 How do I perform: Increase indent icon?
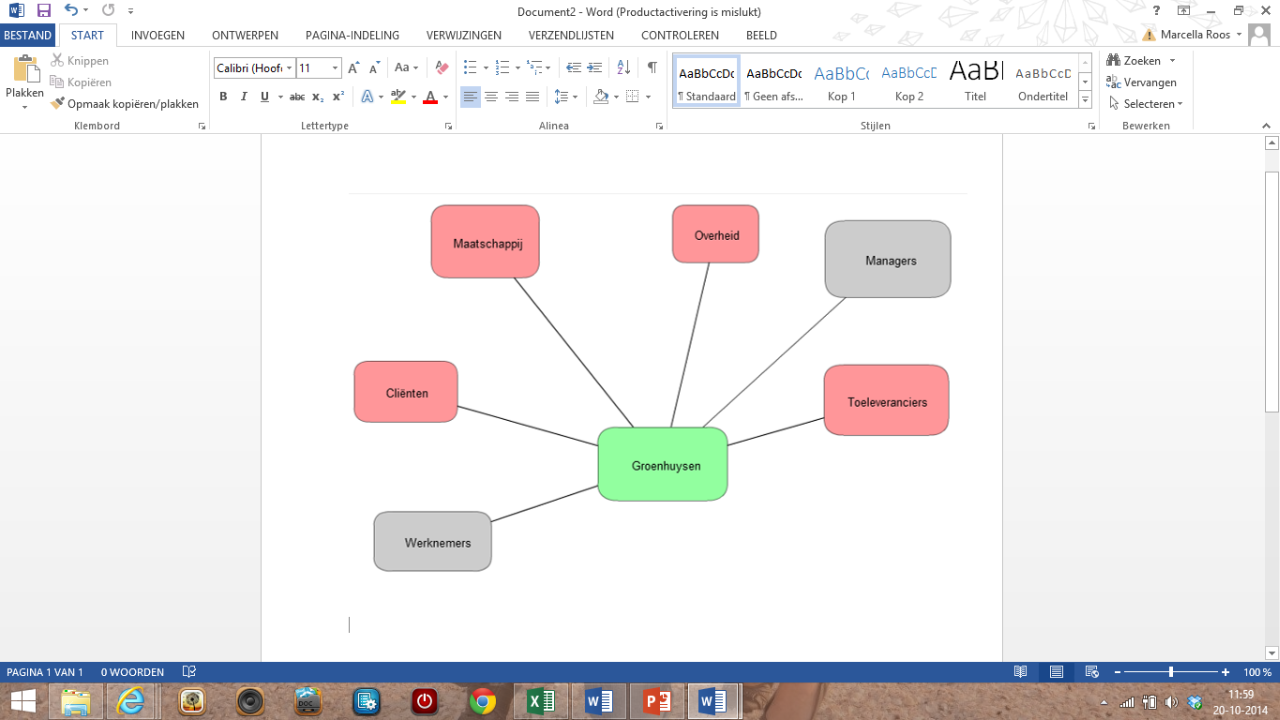pos(594,68)
